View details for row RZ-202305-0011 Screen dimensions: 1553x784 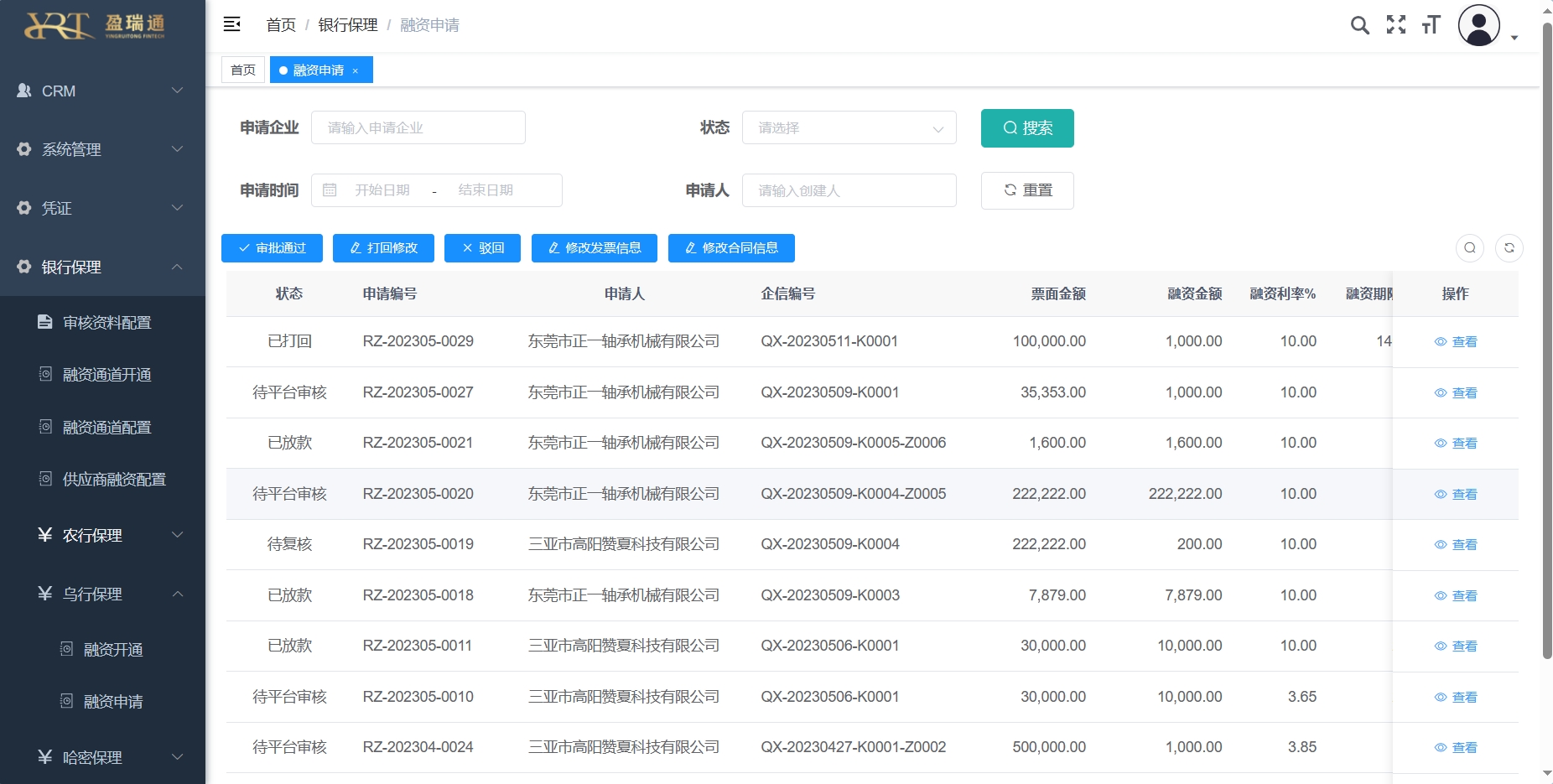click(x=1456, y=646)
